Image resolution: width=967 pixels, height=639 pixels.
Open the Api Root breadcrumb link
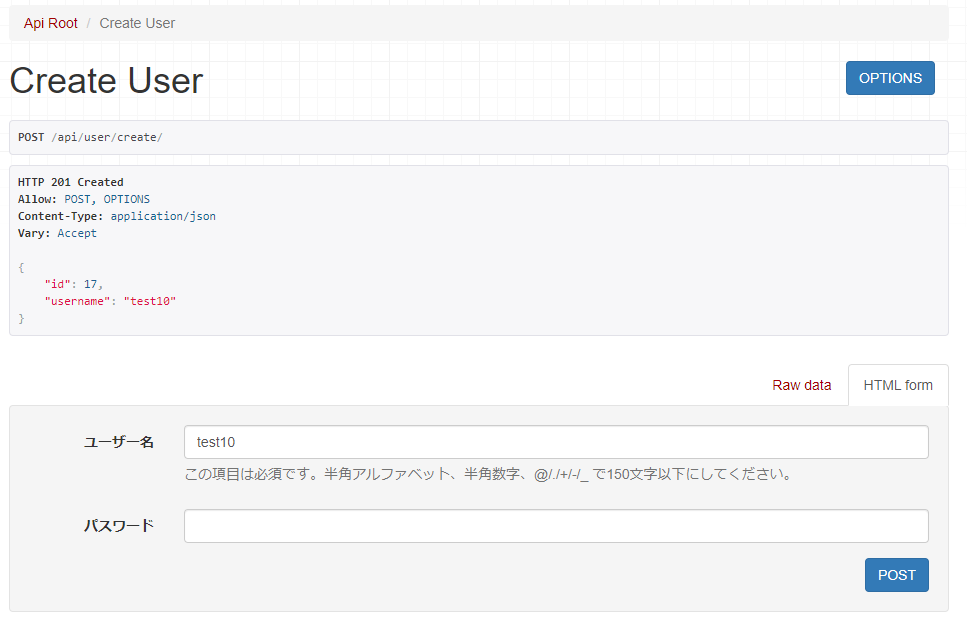click(x=51, y=23)
